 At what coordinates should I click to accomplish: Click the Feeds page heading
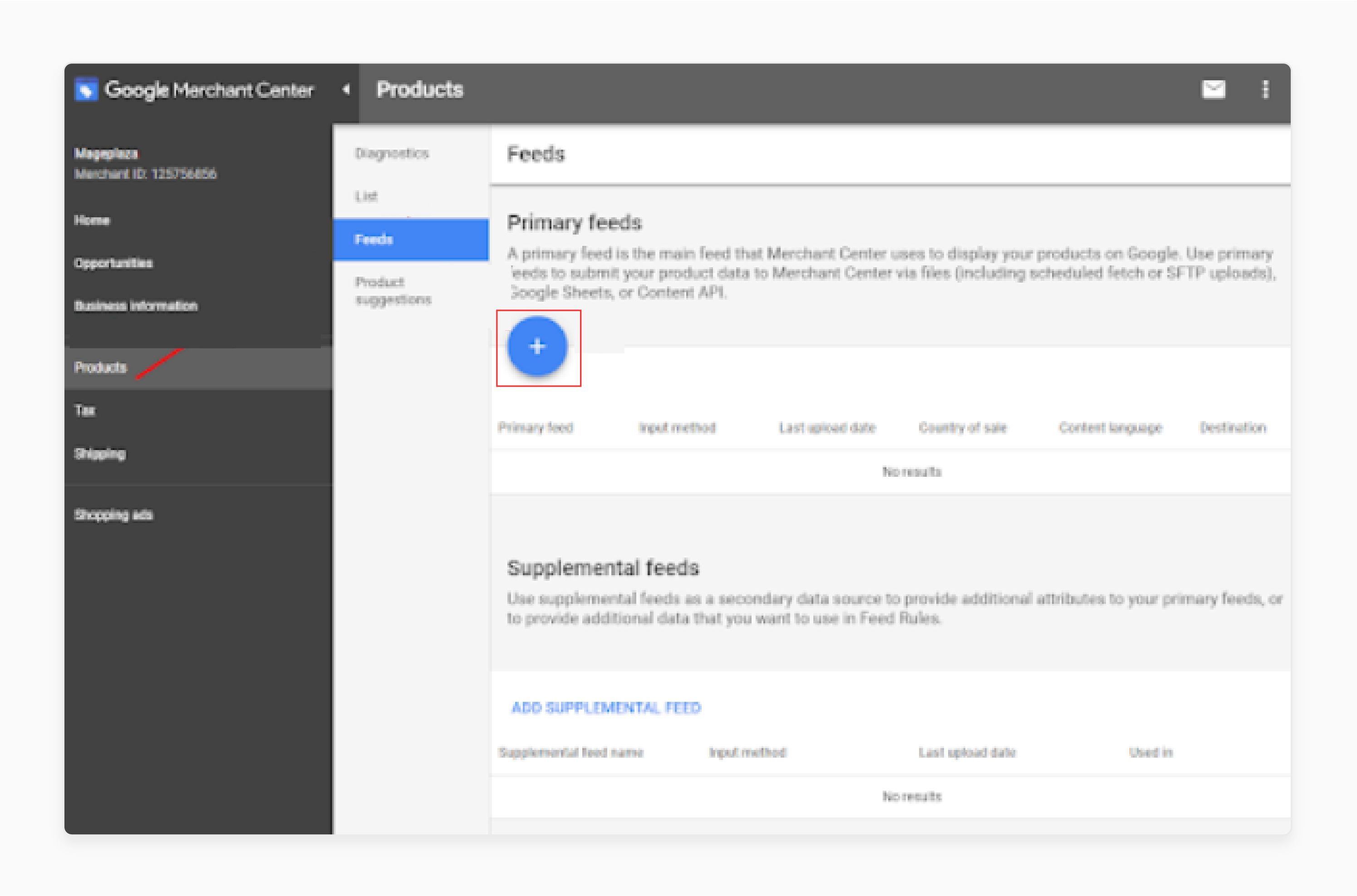point(536,154)
